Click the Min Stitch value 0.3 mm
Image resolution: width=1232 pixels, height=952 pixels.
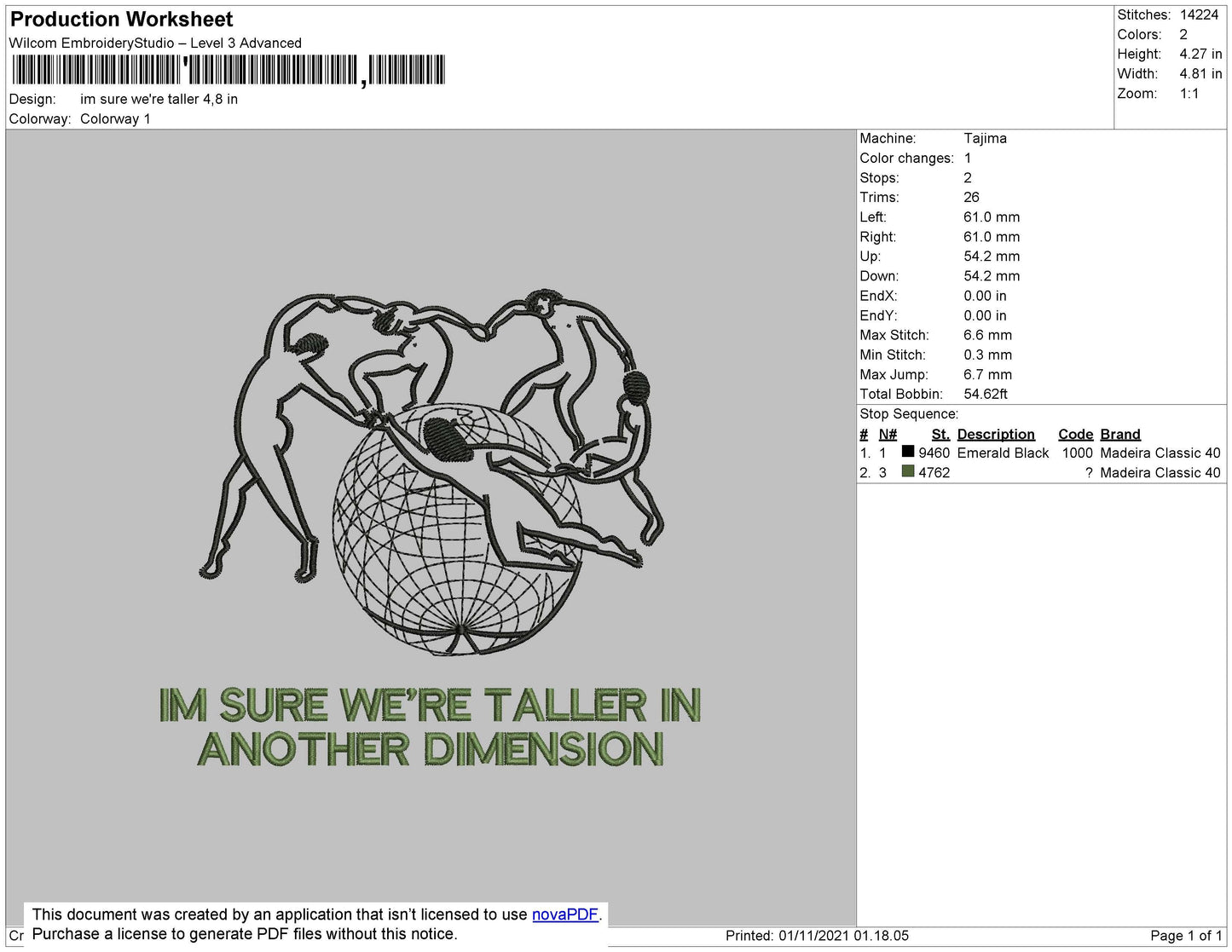pos(987,355)
